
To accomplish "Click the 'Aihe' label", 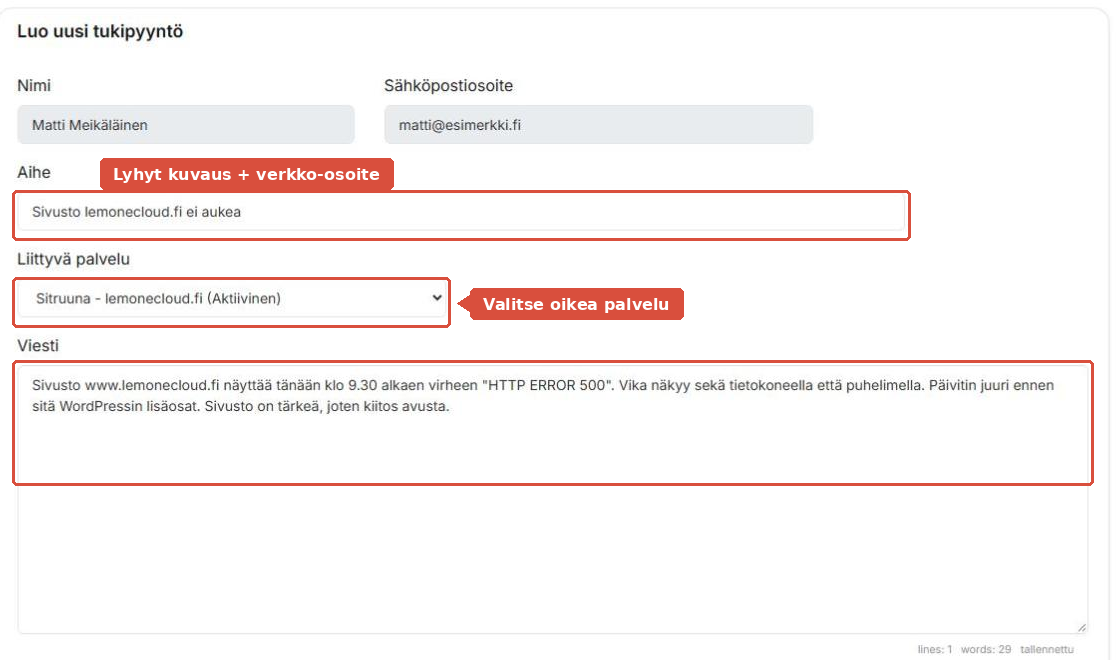I will pyautogui.click(x=34, y=172).
